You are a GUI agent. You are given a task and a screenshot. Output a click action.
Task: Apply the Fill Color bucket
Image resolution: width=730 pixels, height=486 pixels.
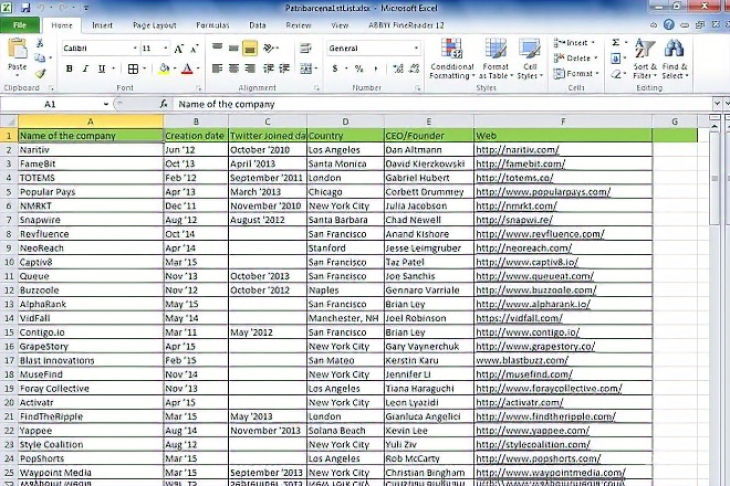[164, 69]
